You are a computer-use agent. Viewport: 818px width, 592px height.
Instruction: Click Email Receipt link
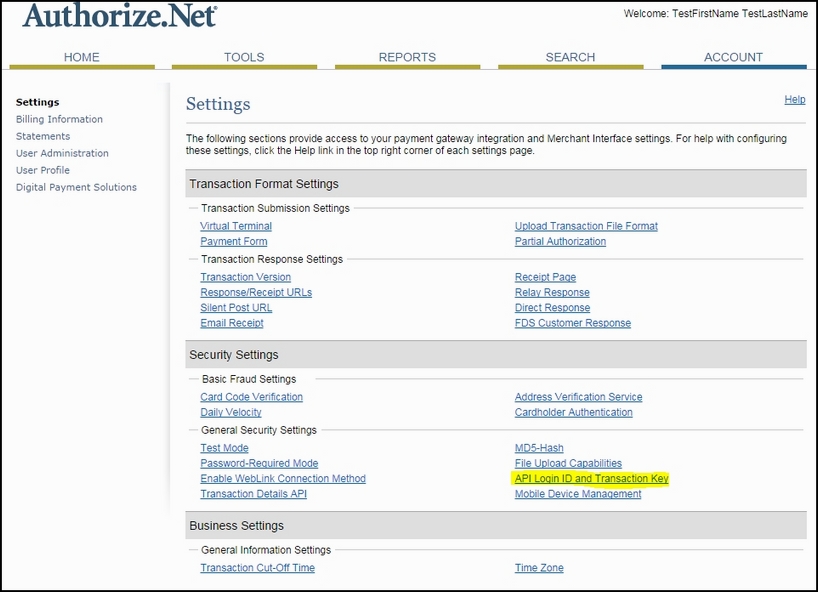pos(232,323)
